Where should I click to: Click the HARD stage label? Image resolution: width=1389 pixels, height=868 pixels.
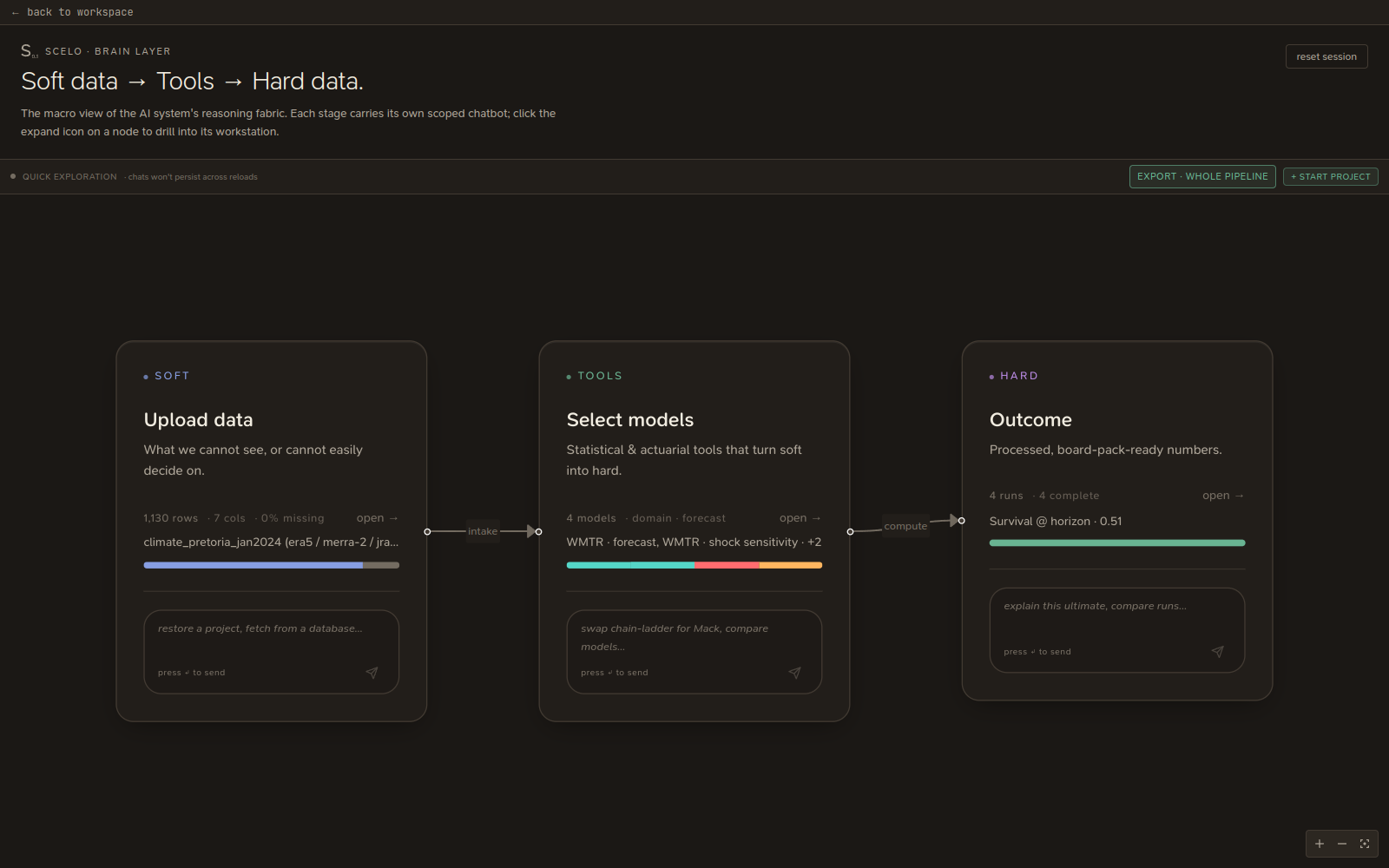1019,376
